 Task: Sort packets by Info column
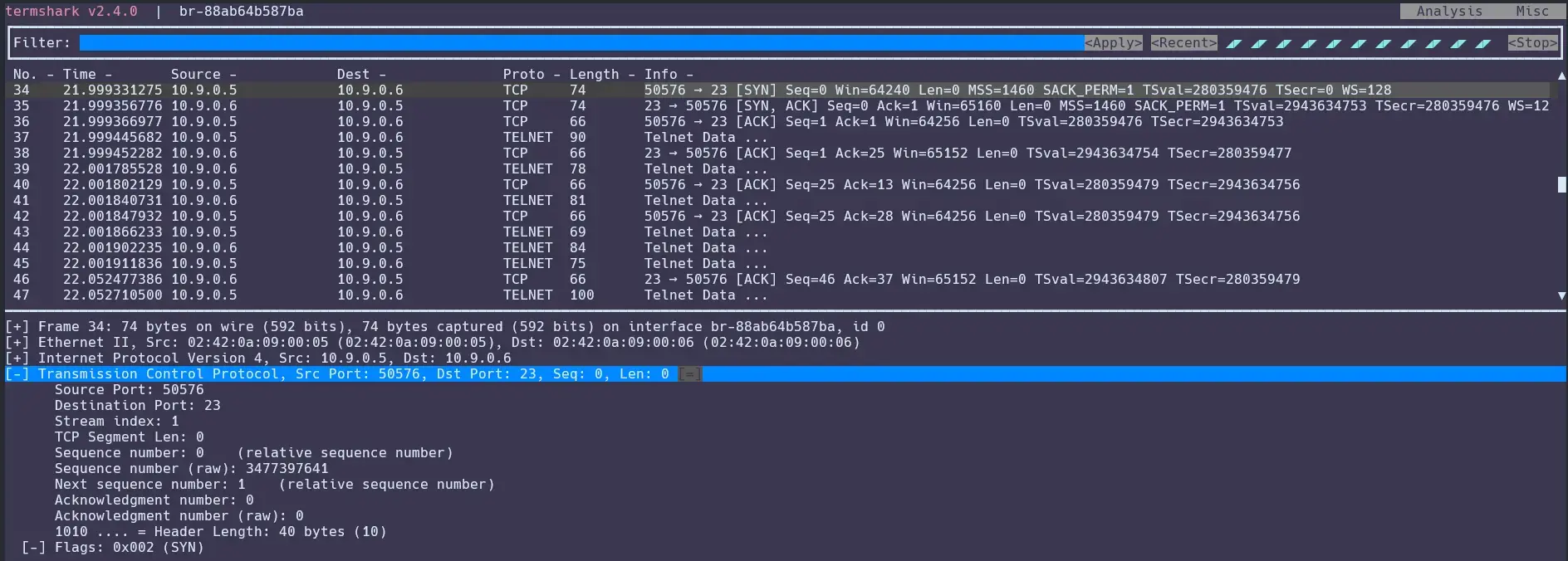pos(669,74)
